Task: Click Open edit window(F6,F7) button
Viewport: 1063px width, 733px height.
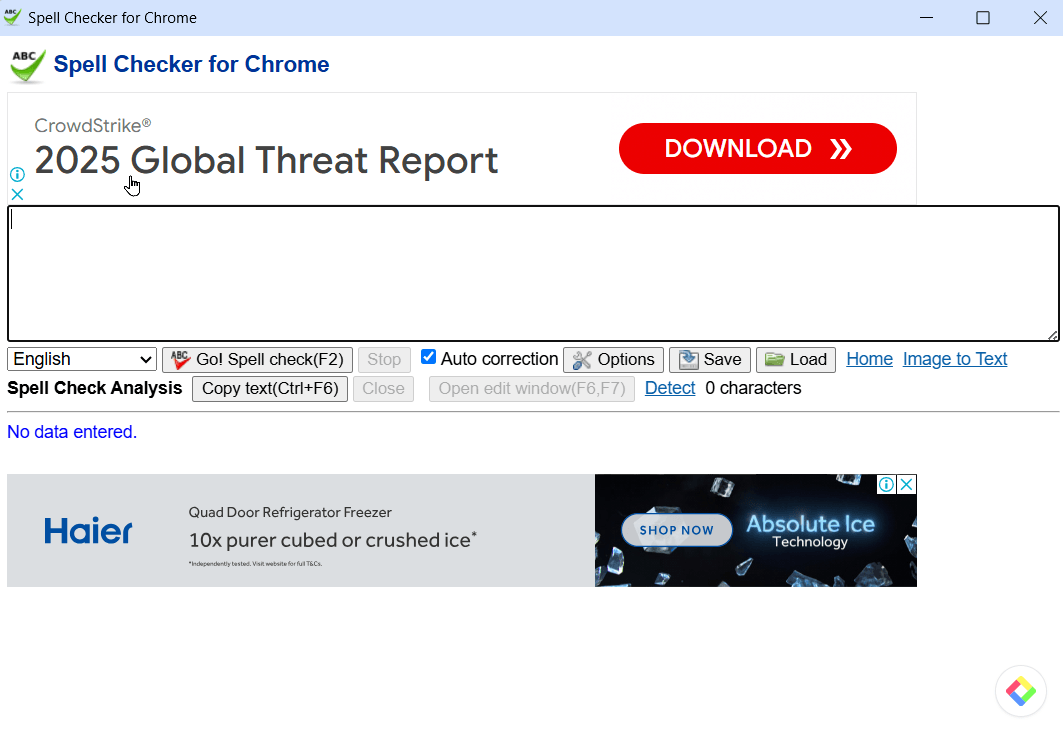Action: pos(532,389)
